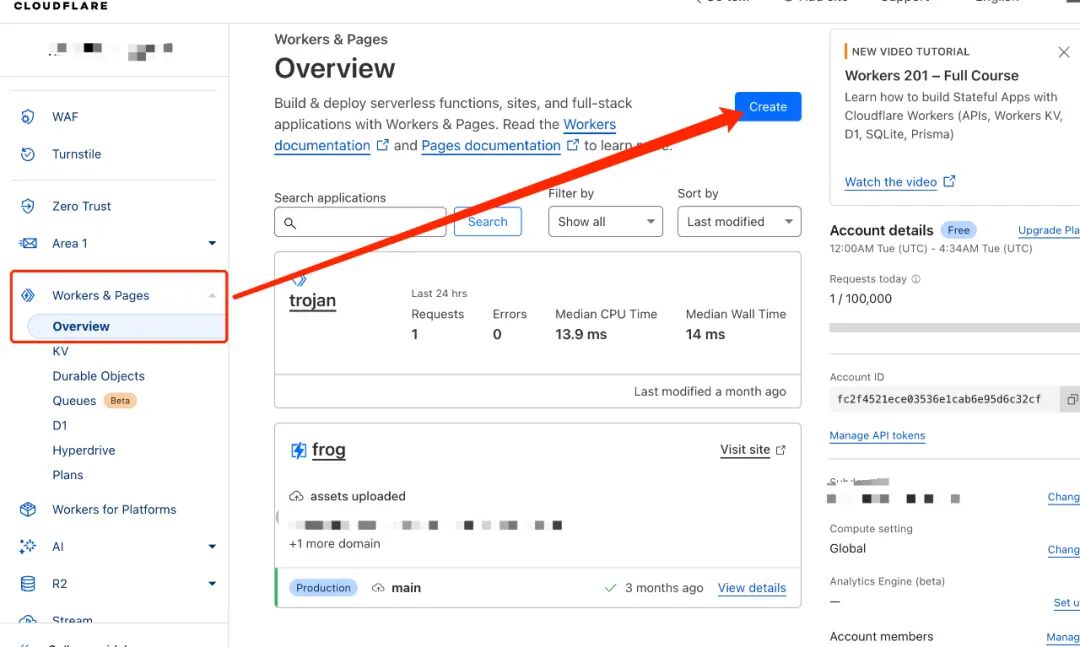Click the Free plan badge
1080x647 pixels.
[x=958, y=230]
